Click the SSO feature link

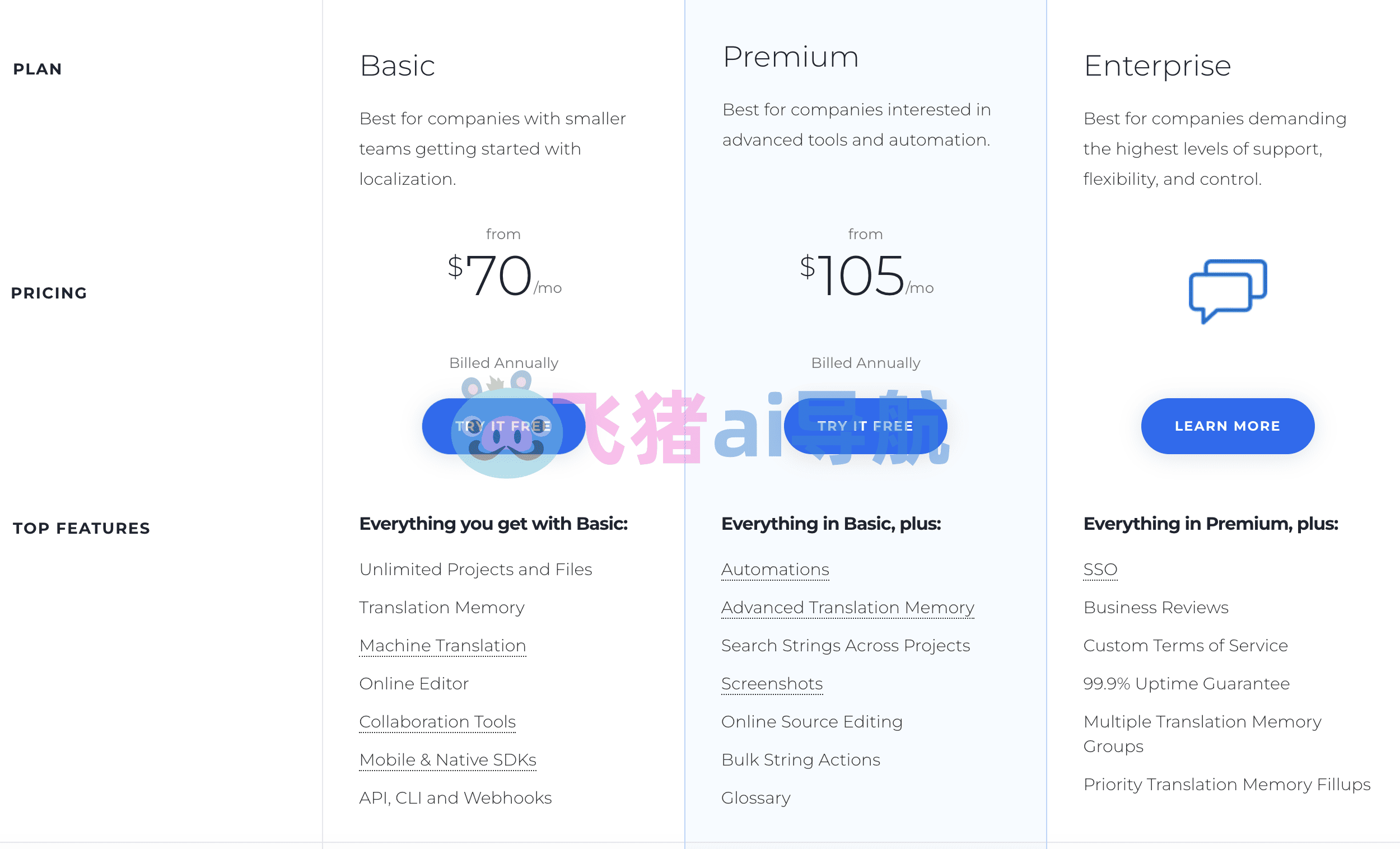(x=1100, y=570)
